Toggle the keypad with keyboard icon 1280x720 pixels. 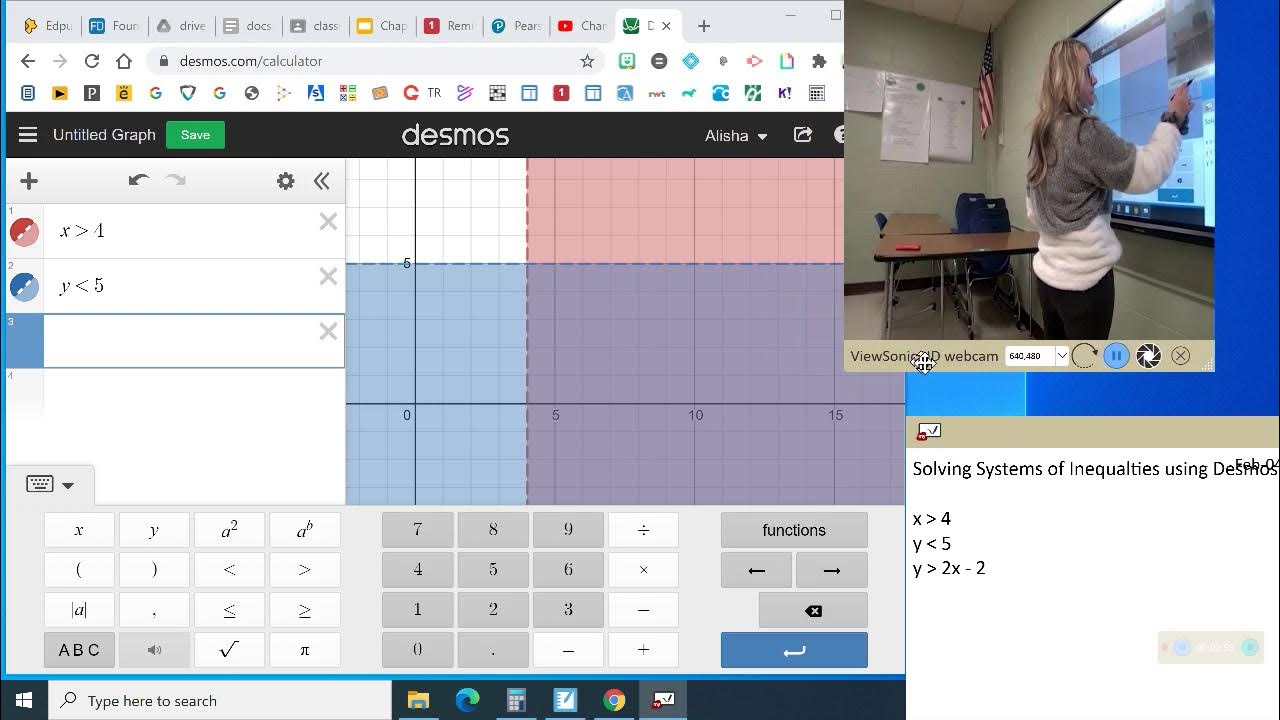click(x=50, y=485)
